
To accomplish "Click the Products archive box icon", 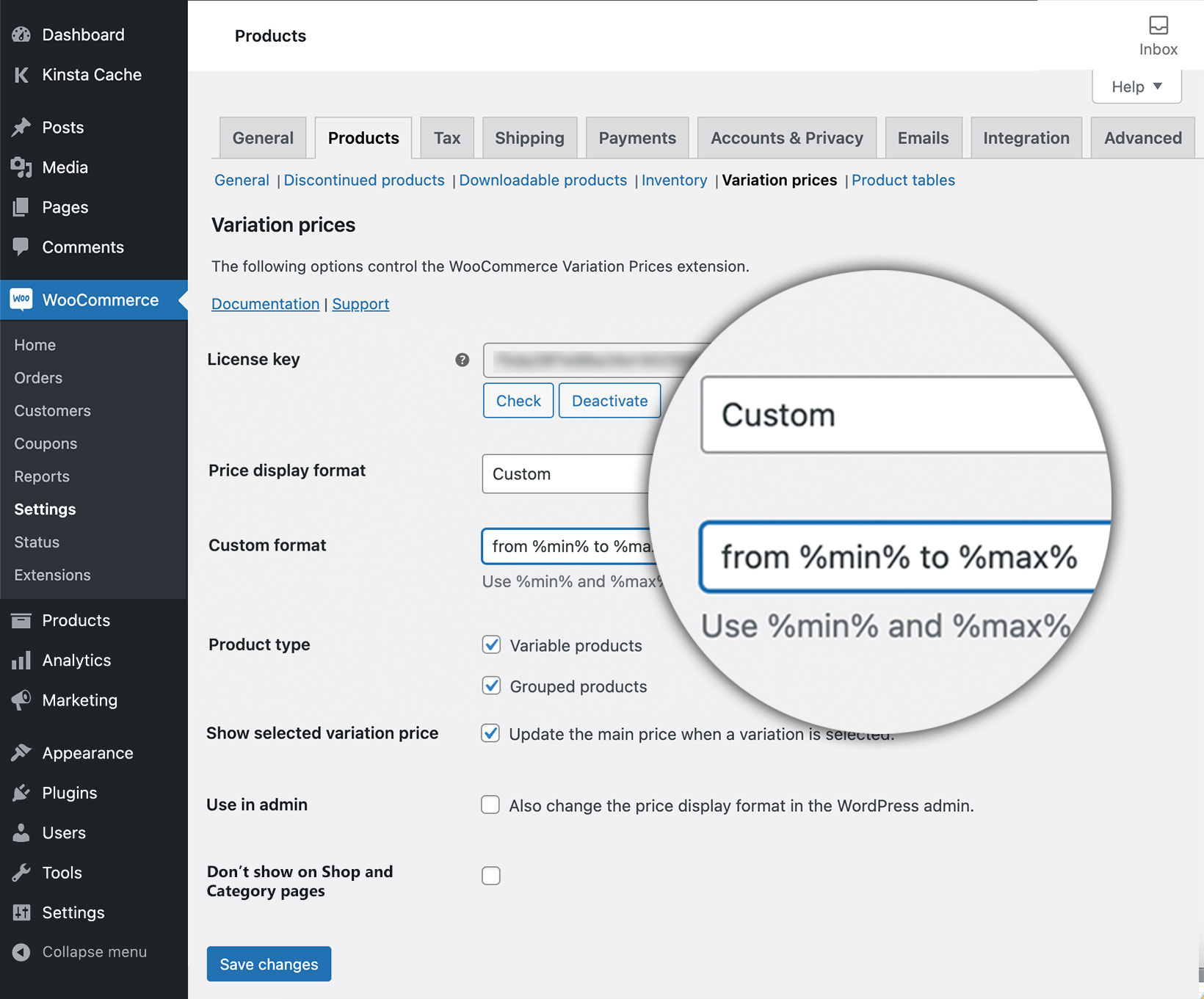I will click(x=21, y=621).
